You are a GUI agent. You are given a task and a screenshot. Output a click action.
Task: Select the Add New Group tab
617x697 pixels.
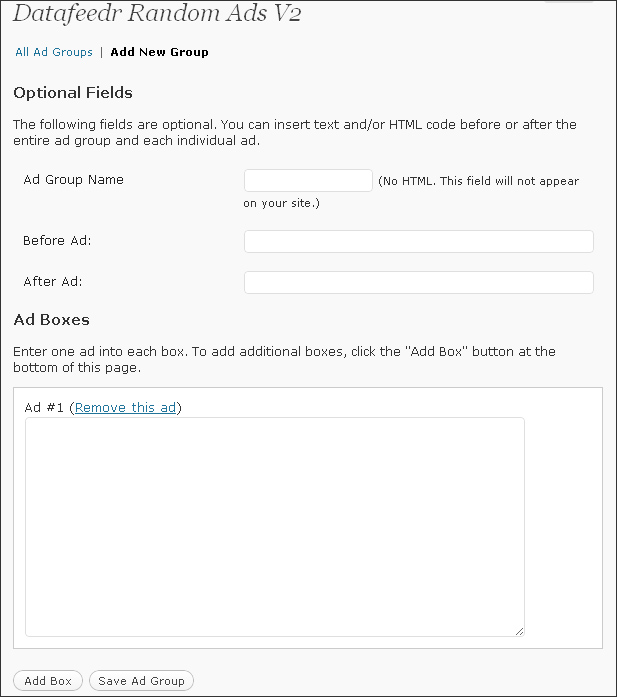click(159, 52)
